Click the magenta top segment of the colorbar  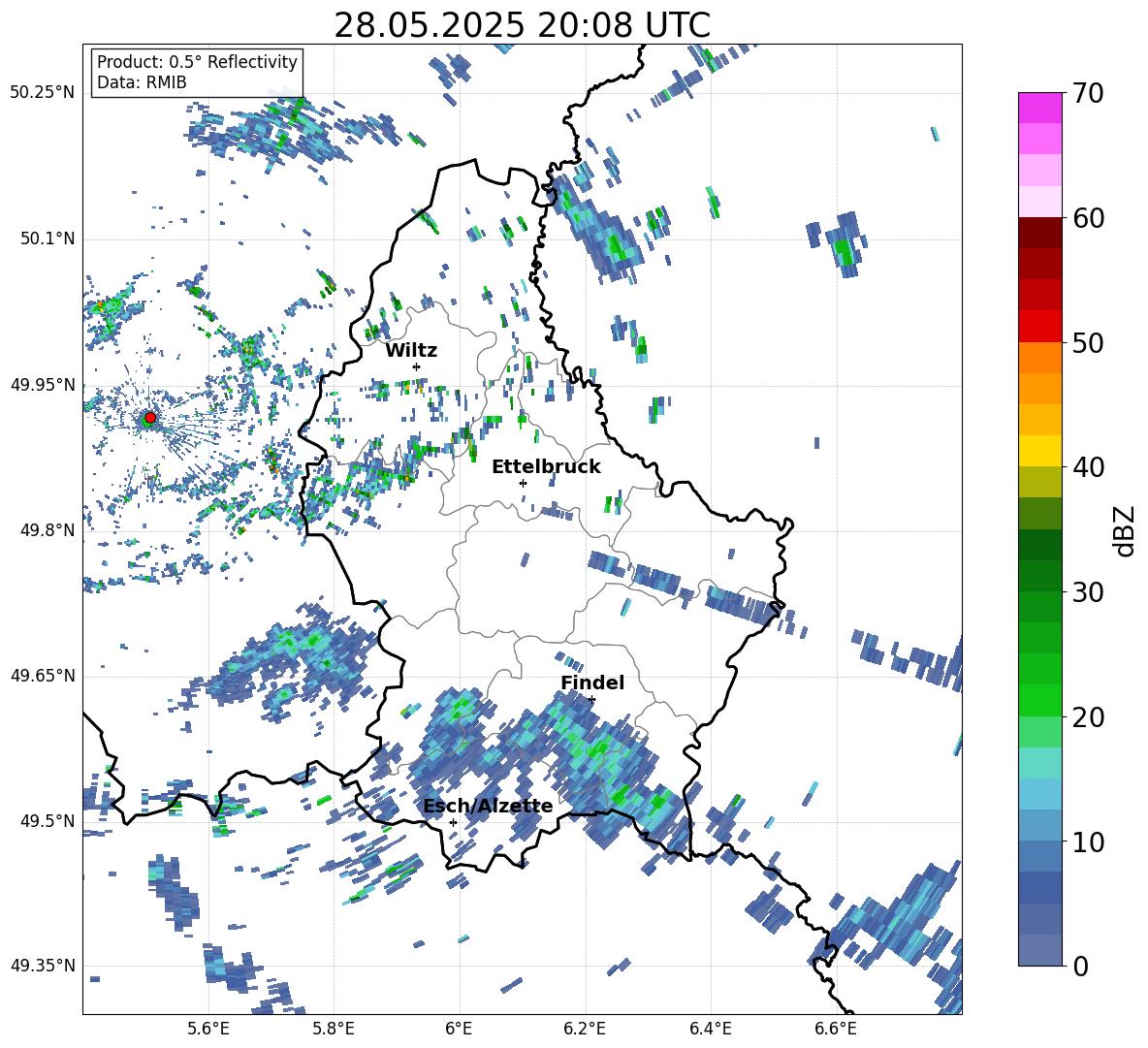pyautogui.click(x=1039, y=108)
